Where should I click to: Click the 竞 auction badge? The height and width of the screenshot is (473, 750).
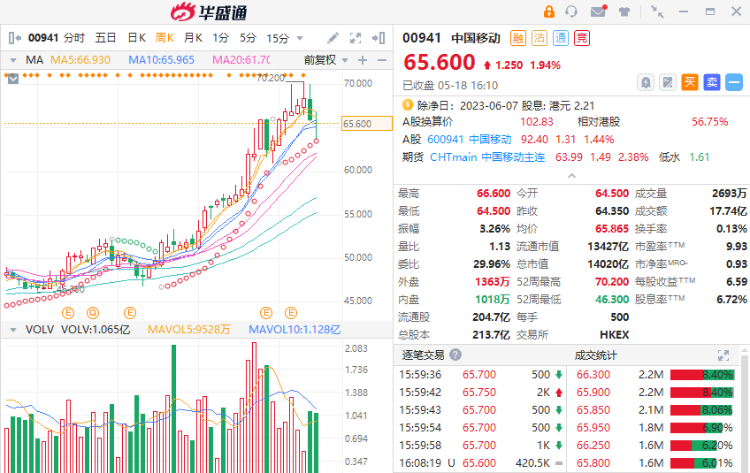[x=582, y=38]
